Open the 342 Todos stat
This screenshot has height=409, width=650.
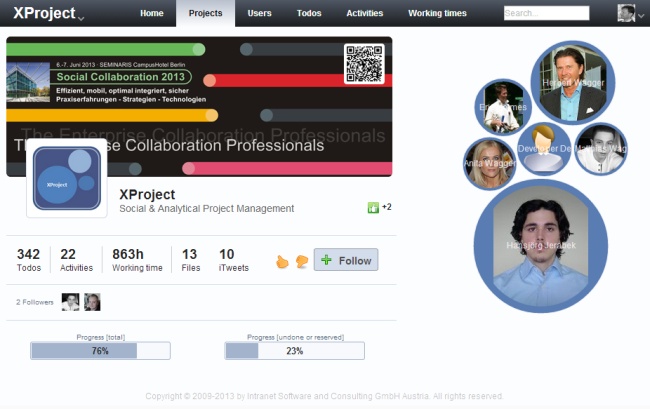29,260
